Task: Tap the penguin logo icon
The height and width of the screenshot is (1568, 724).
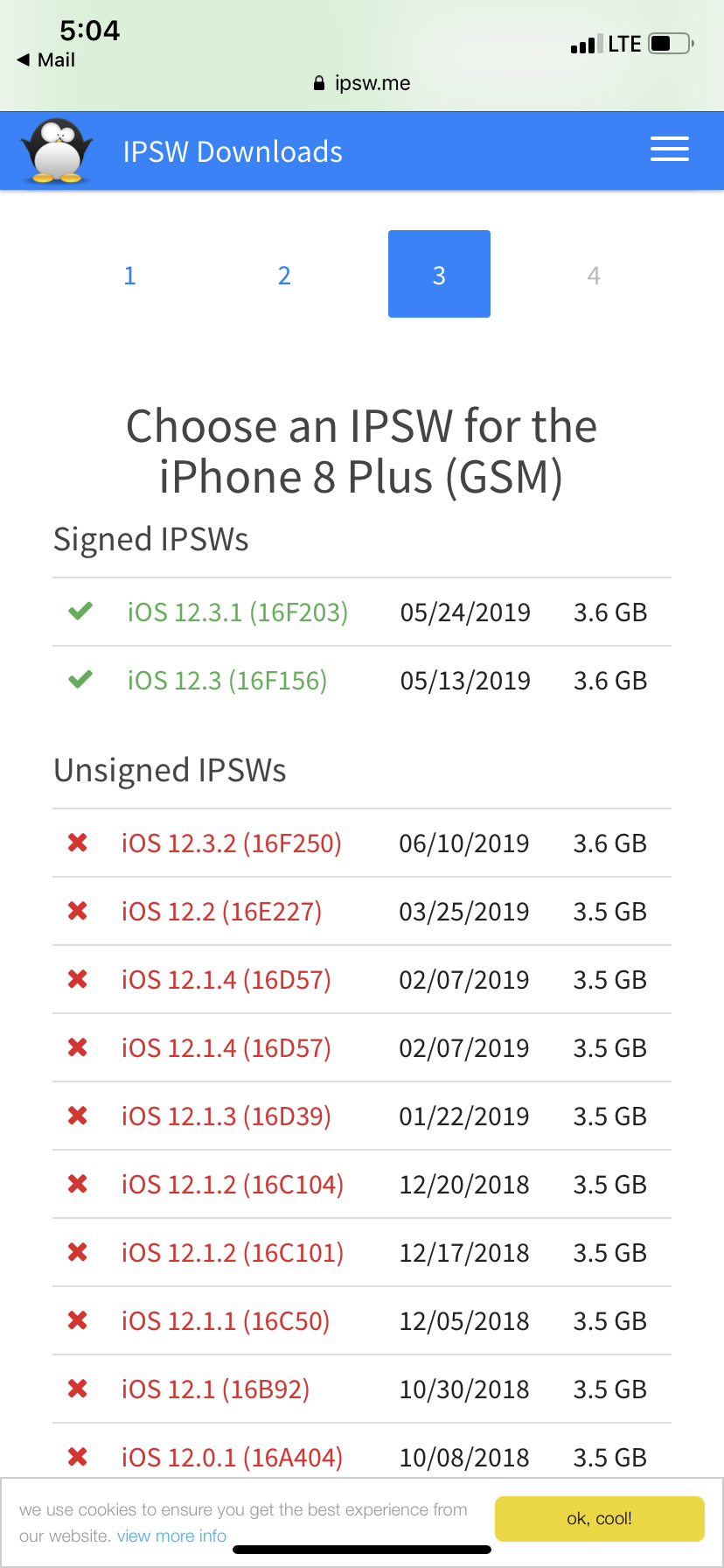Action: (57, 150)
